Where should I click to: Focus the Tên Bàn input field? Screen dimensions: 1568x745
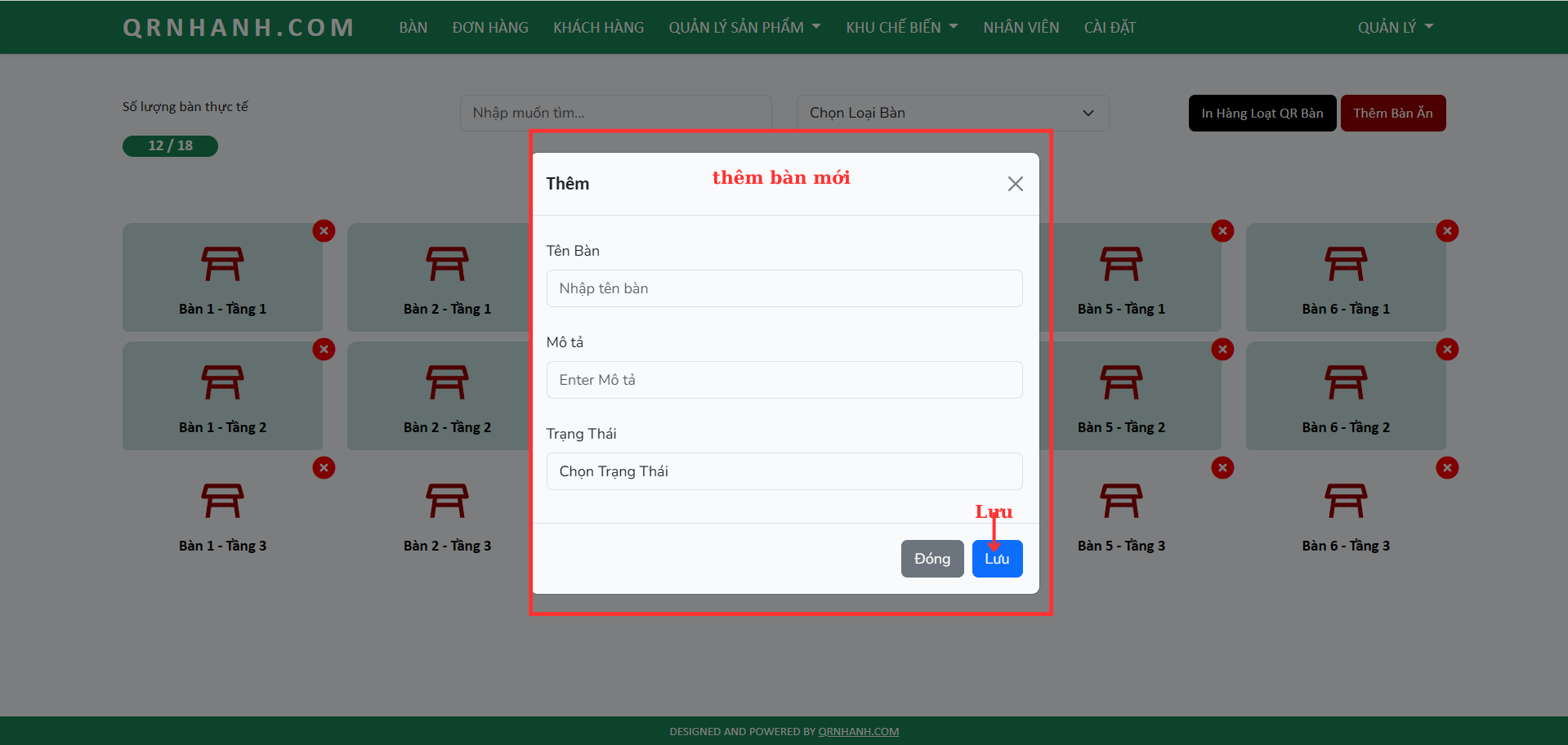tap(784, 288)
